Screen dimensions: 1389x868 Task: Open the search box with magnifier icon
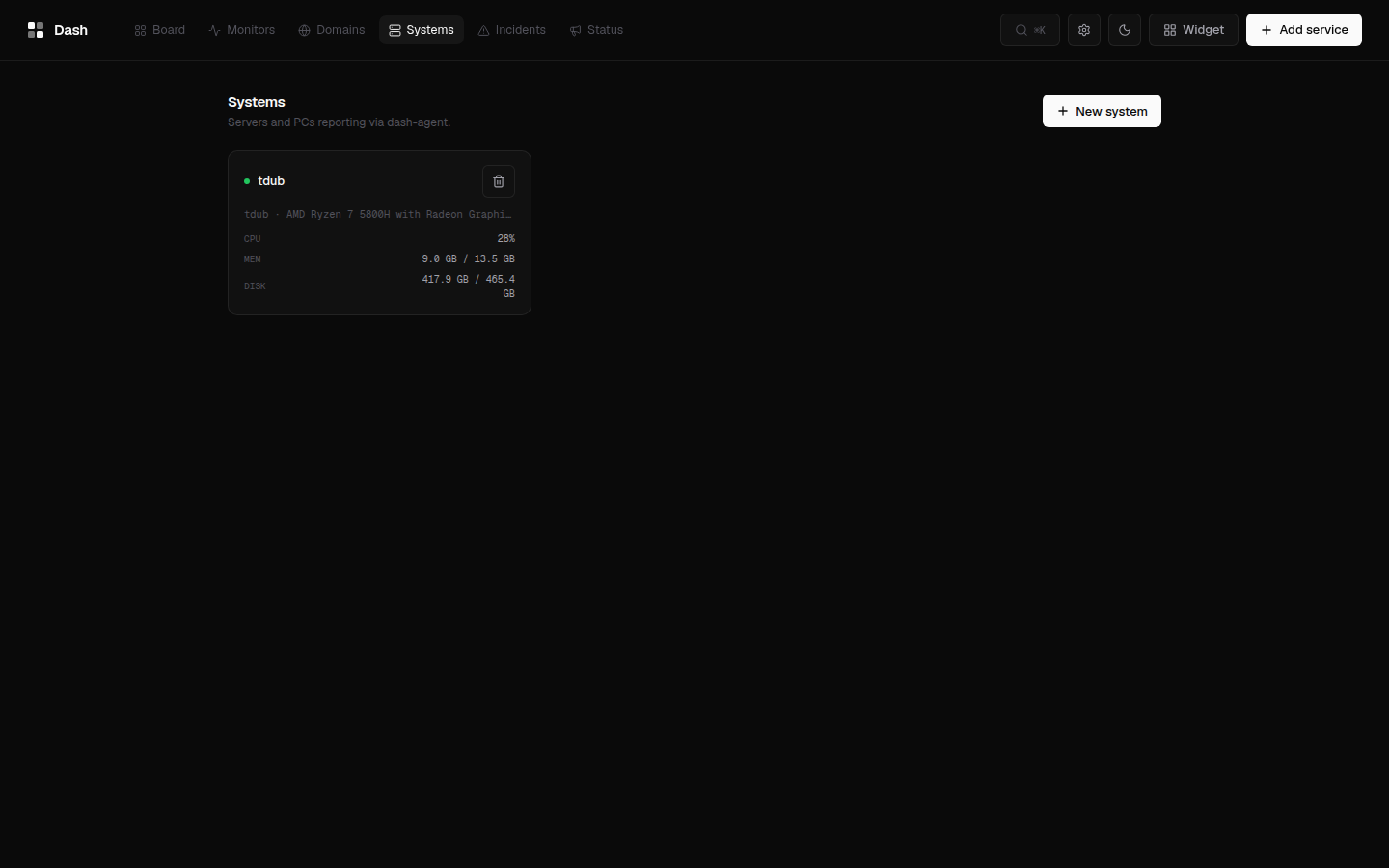point(1030,30)
